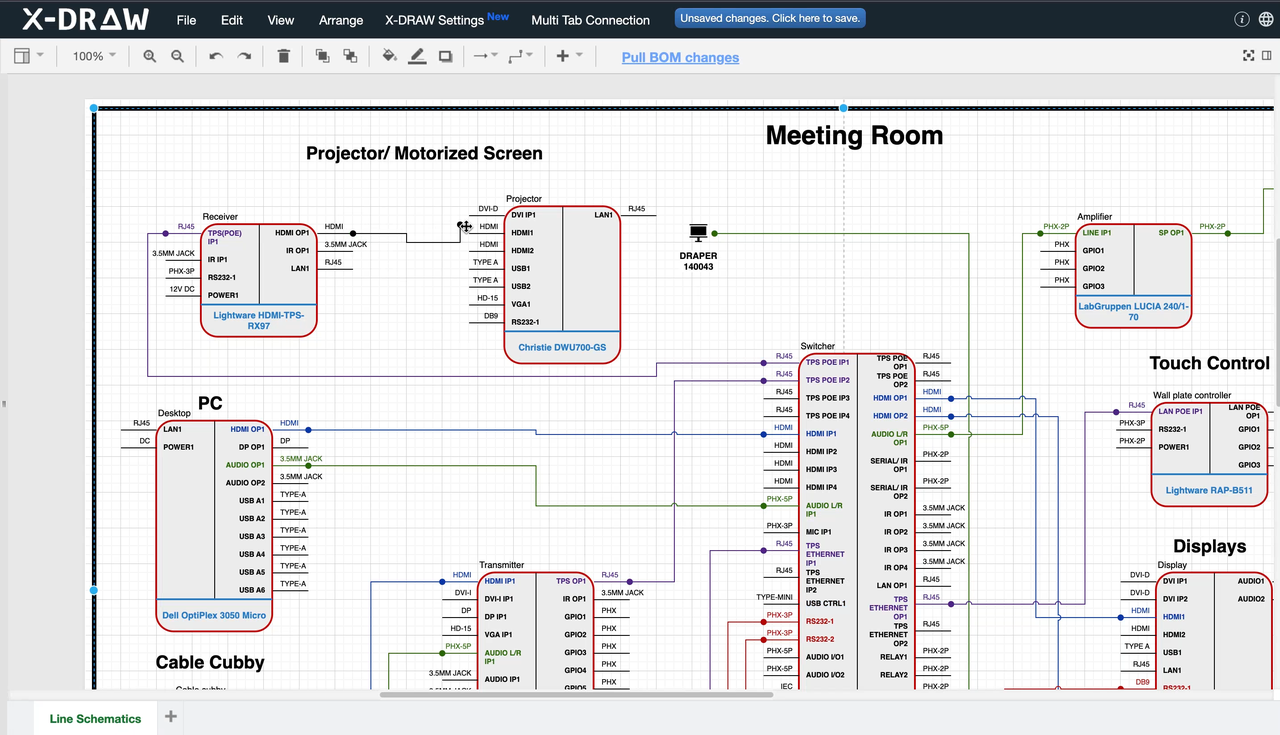Click the unsaved changes save button
This screenshot has width=1280, height=735.
pyautogui.click(x=770, y=18)
